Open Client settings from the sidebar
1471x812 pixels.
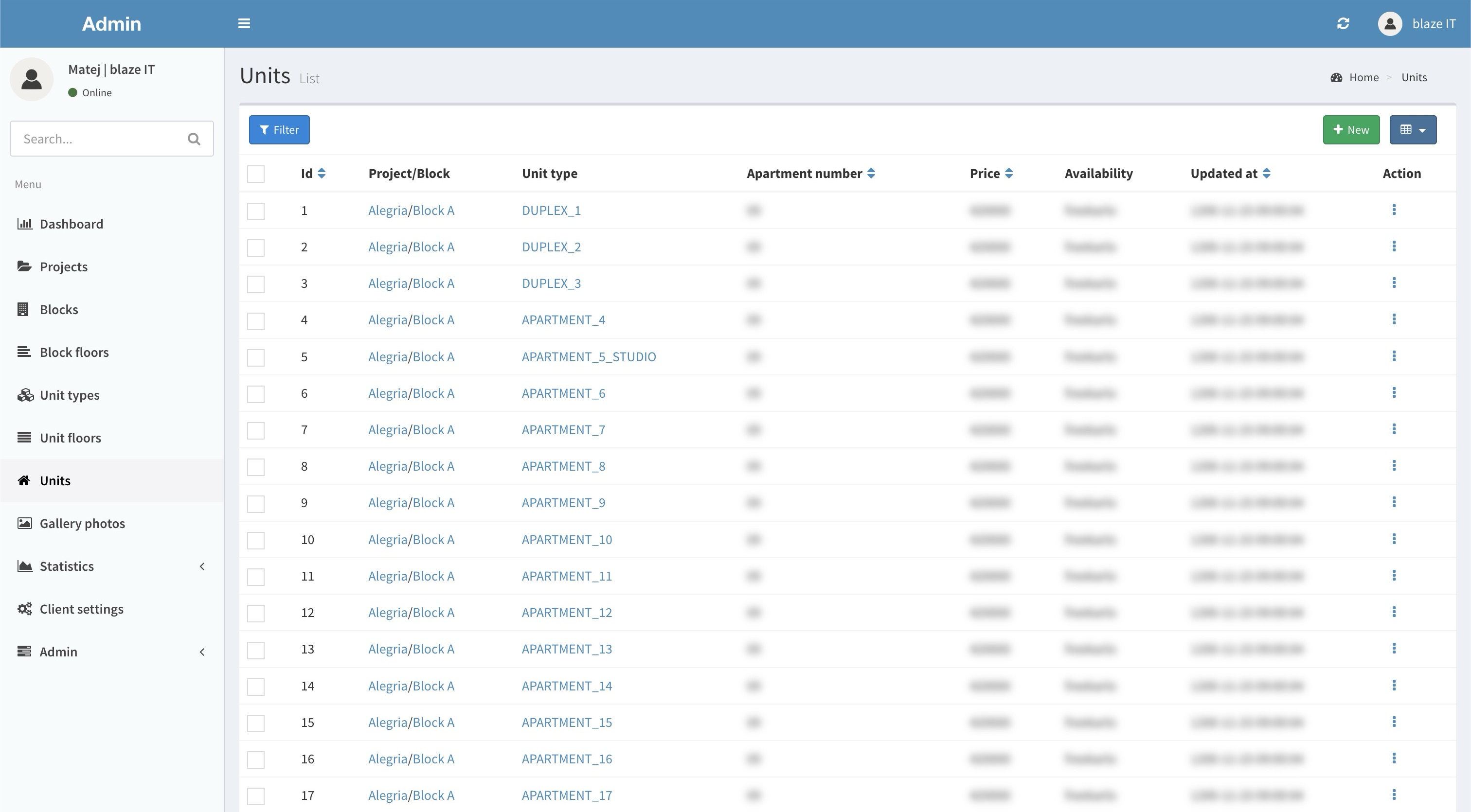pyautogui.click(x=81, y=609)
